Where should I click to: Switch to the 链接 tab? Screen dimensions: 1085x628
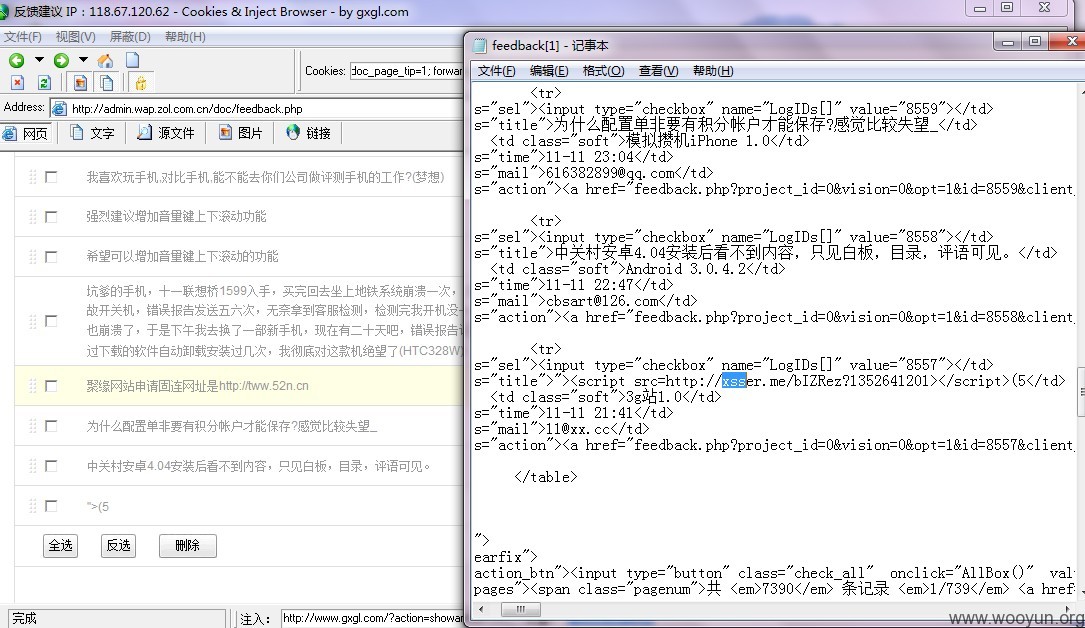(x=309, y=133)
